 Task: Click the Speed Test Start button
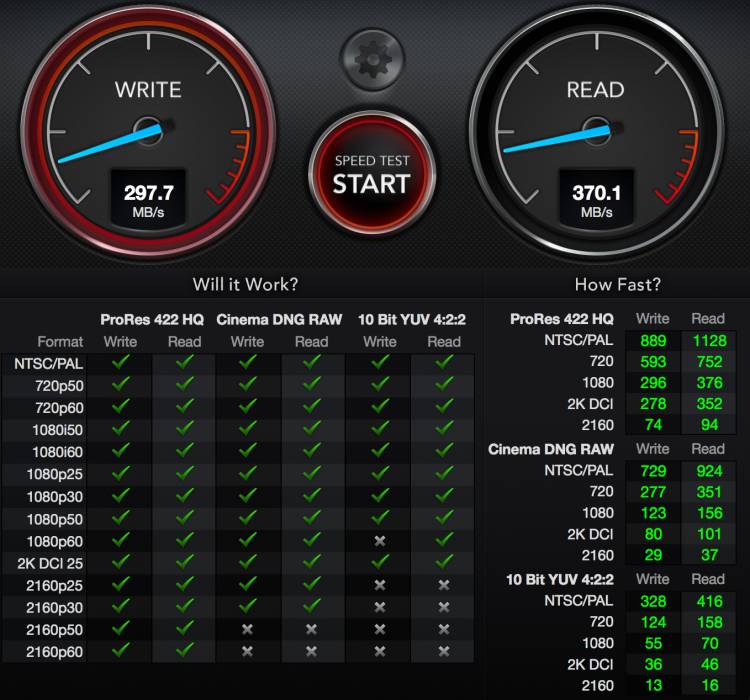click(372, 175)
